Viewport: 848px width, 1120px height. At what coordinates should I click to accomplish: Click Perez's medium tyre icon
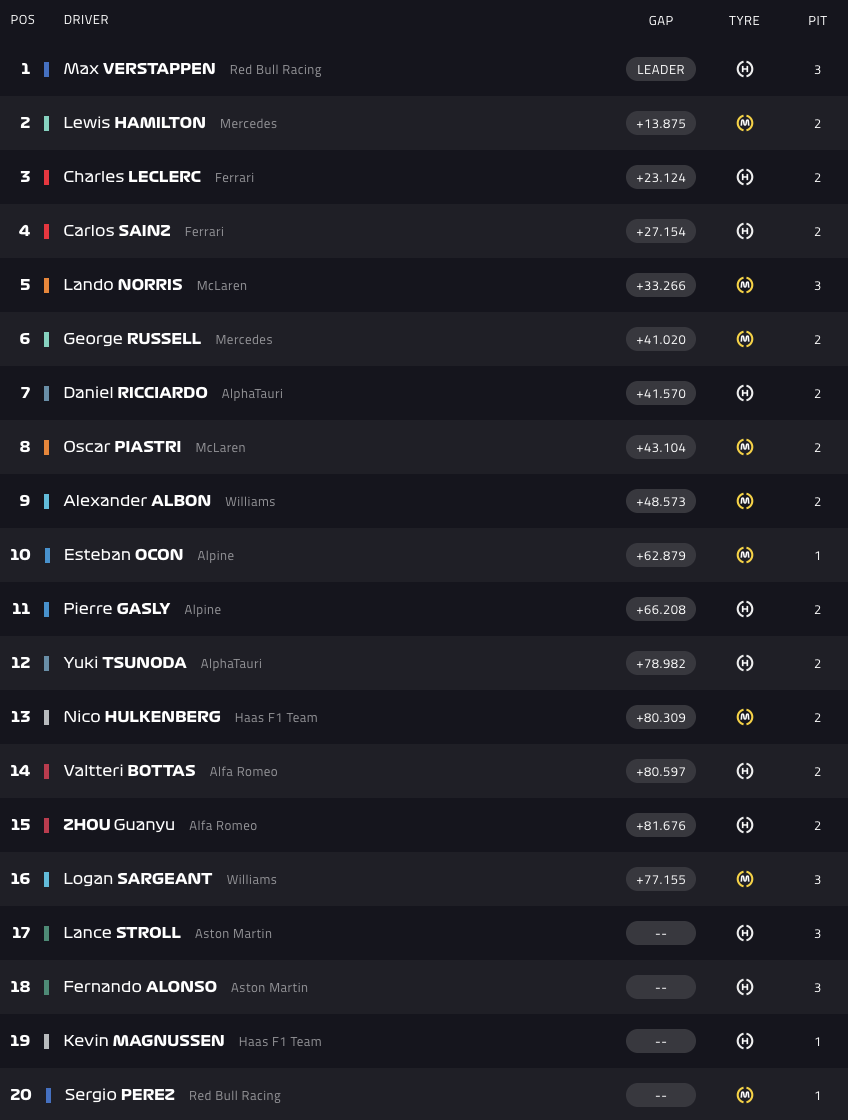[744, 1095]
